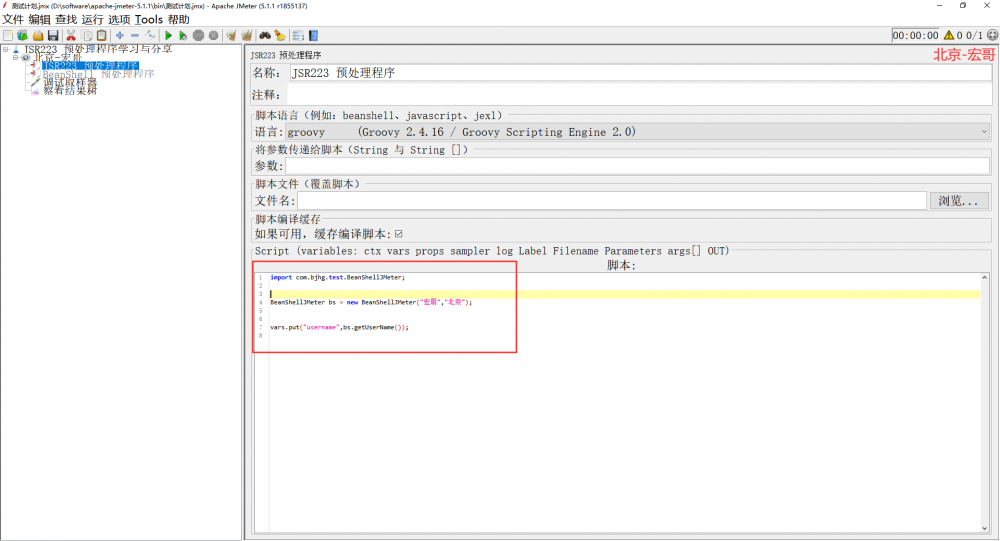Toggle cache compiled script checkbox
The image size is (1000, 541).
coord(399,234)
